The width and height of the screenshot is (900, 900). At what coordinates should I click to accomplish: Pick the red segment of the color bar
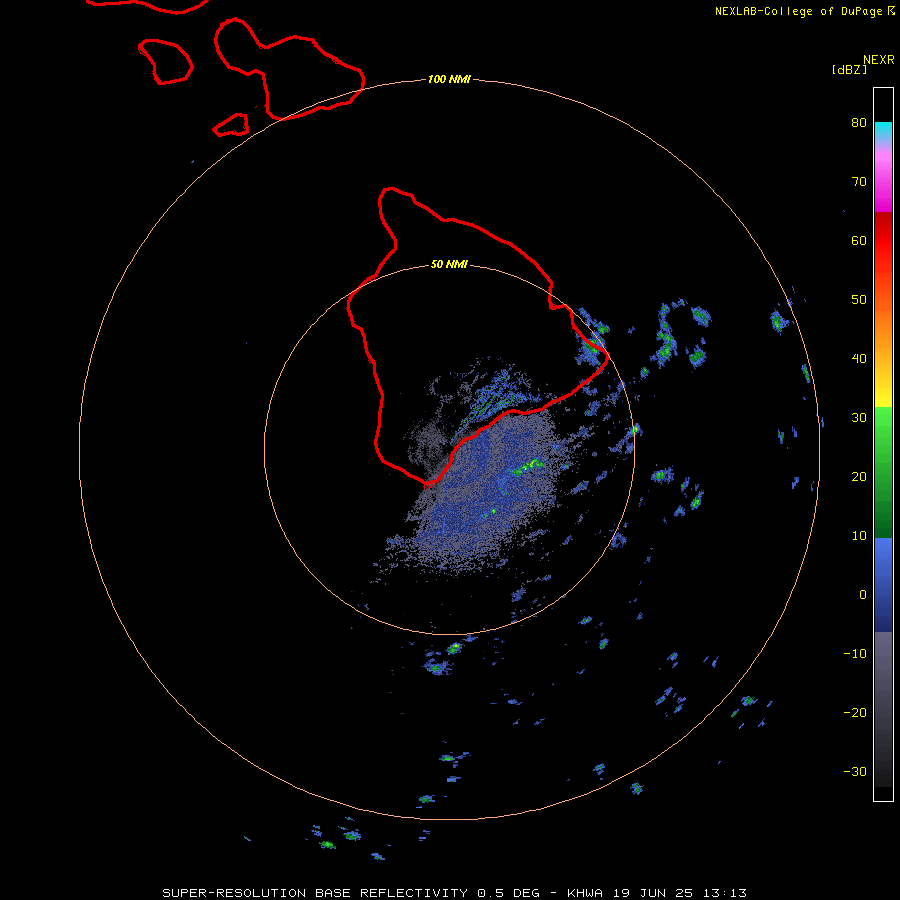[883, 244]
